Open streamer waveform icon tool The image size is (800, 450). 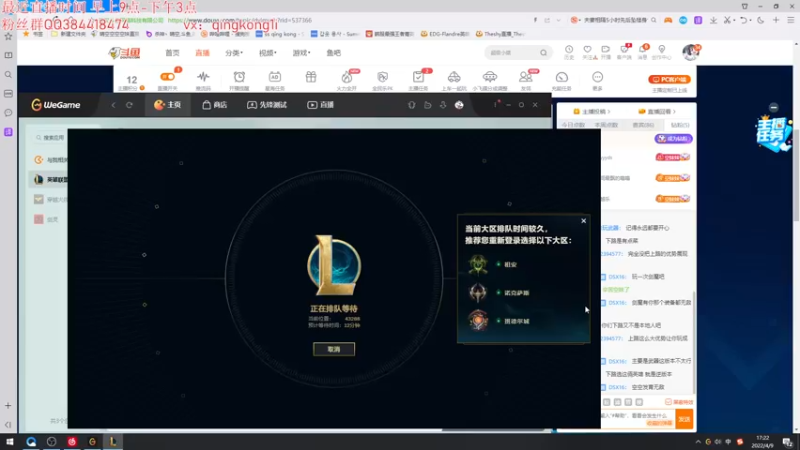point(203,77)
